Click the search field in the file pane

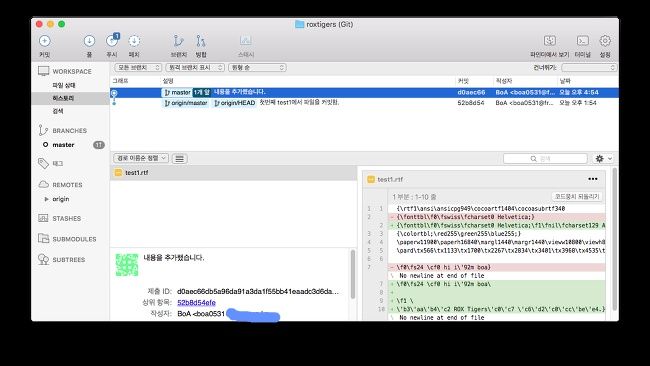(545, 159)
